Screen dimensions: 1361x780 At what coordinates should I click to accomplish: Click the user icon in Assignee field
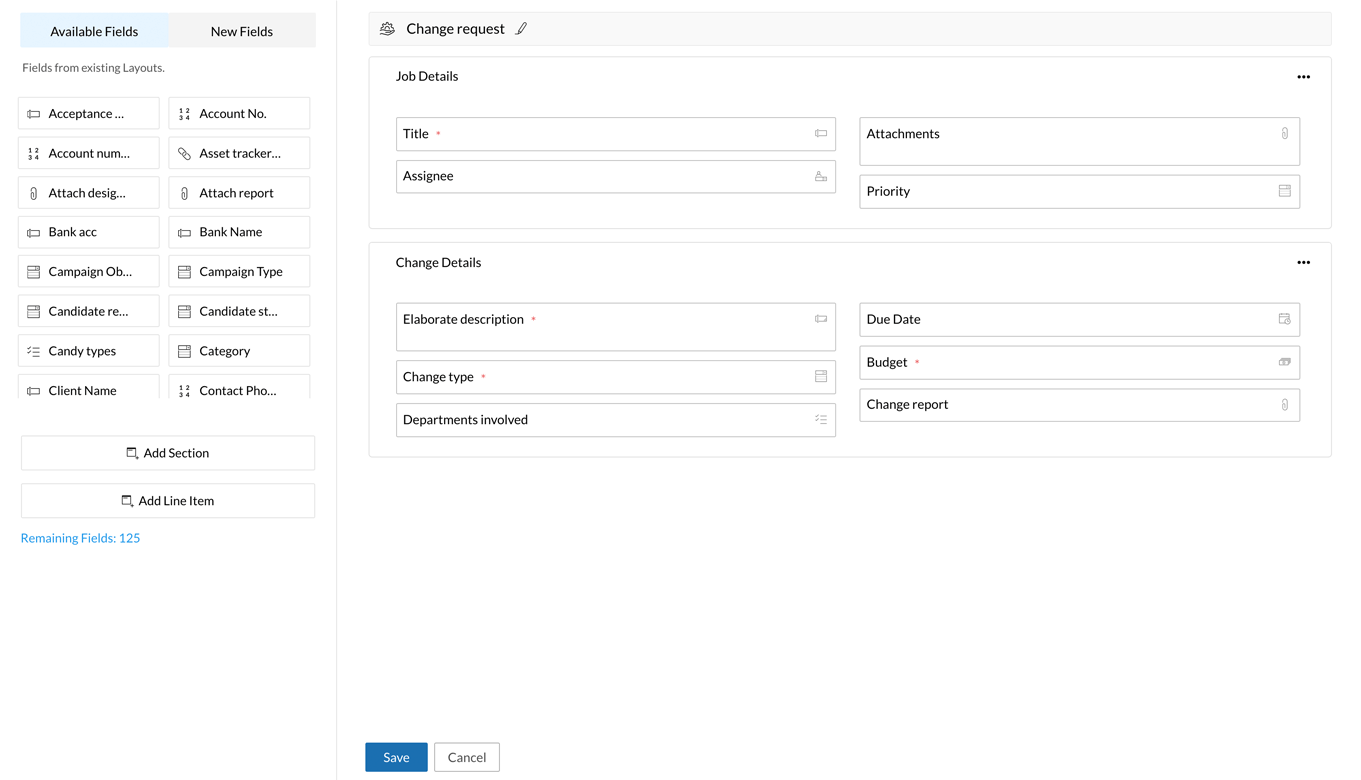point(821,176)
